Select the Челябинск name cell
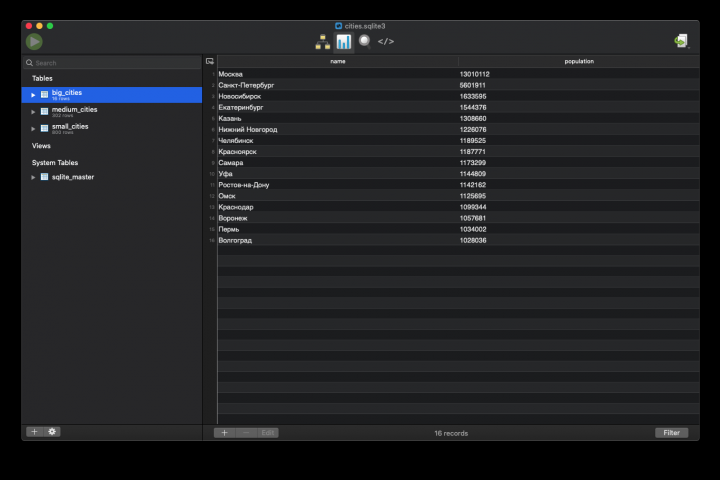Viewport: 720px width, 480px height. click(x=338, y=141)
